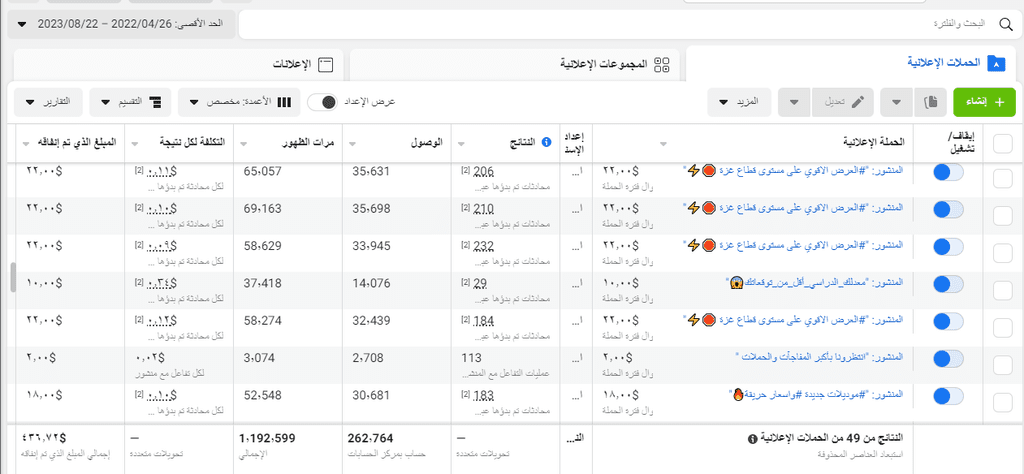Click the vertical scroll handle at table's left edge

pos(13,277)
